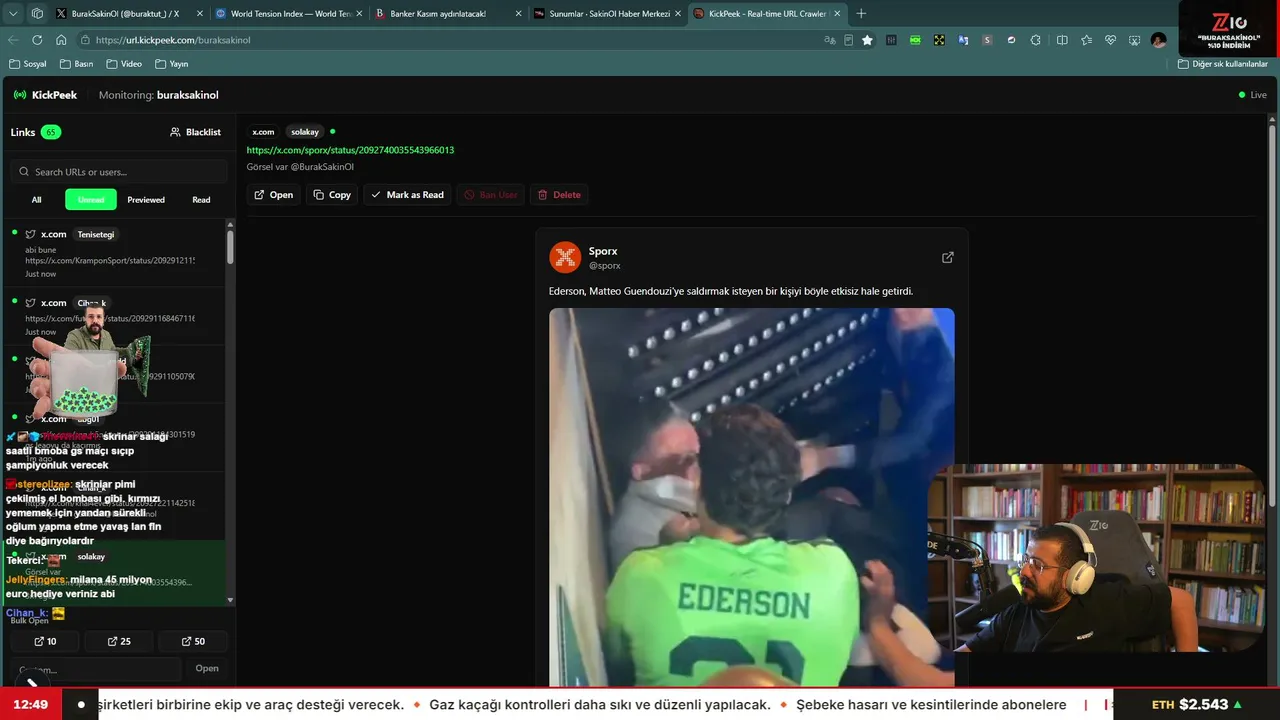1280x720 pixels.
Task: Click the round white extension icon
Action: point(1011,40)
